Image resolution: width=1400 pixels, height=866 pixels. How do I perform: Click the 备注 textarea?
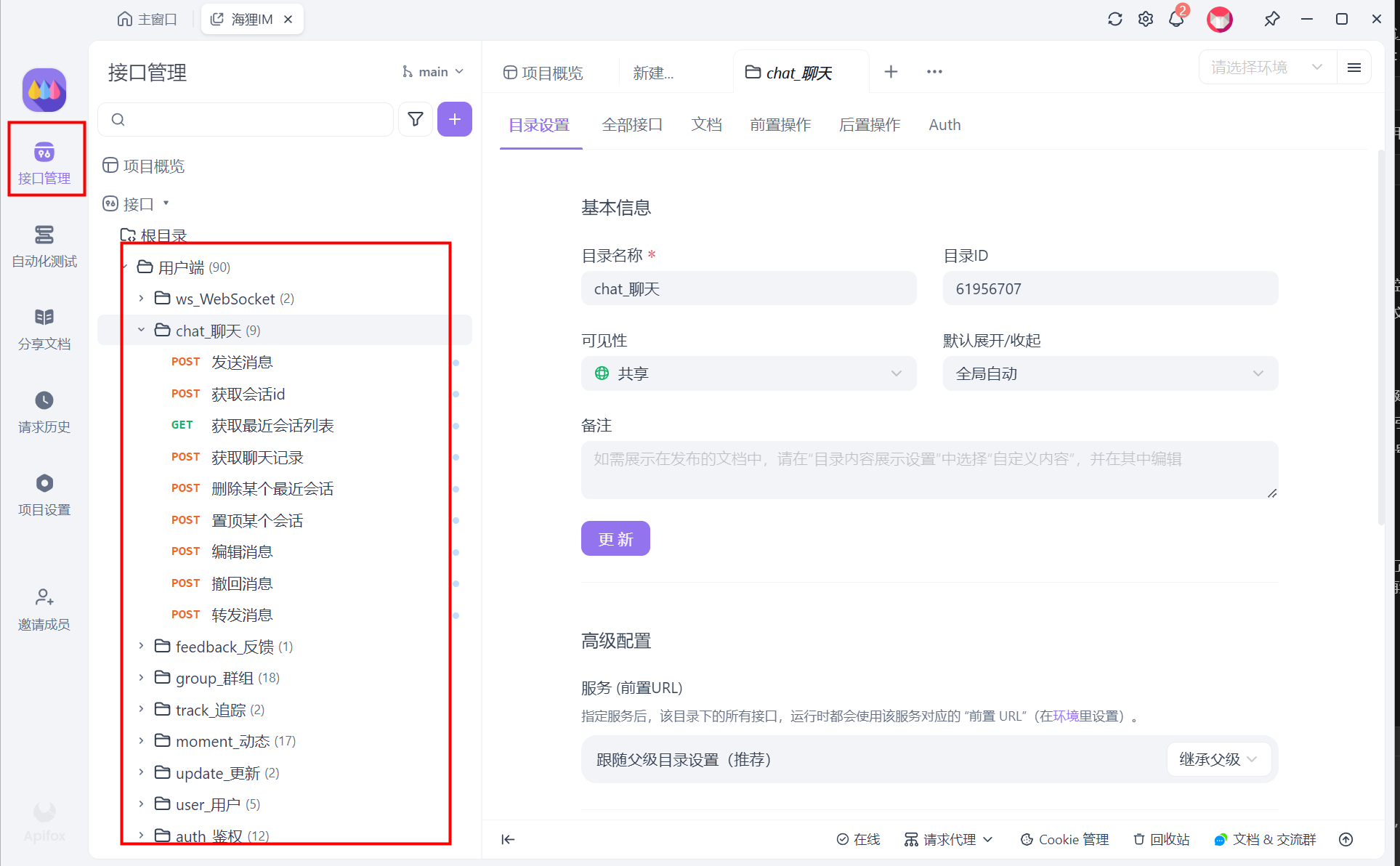pyautogui.click(x=929, y=470)
